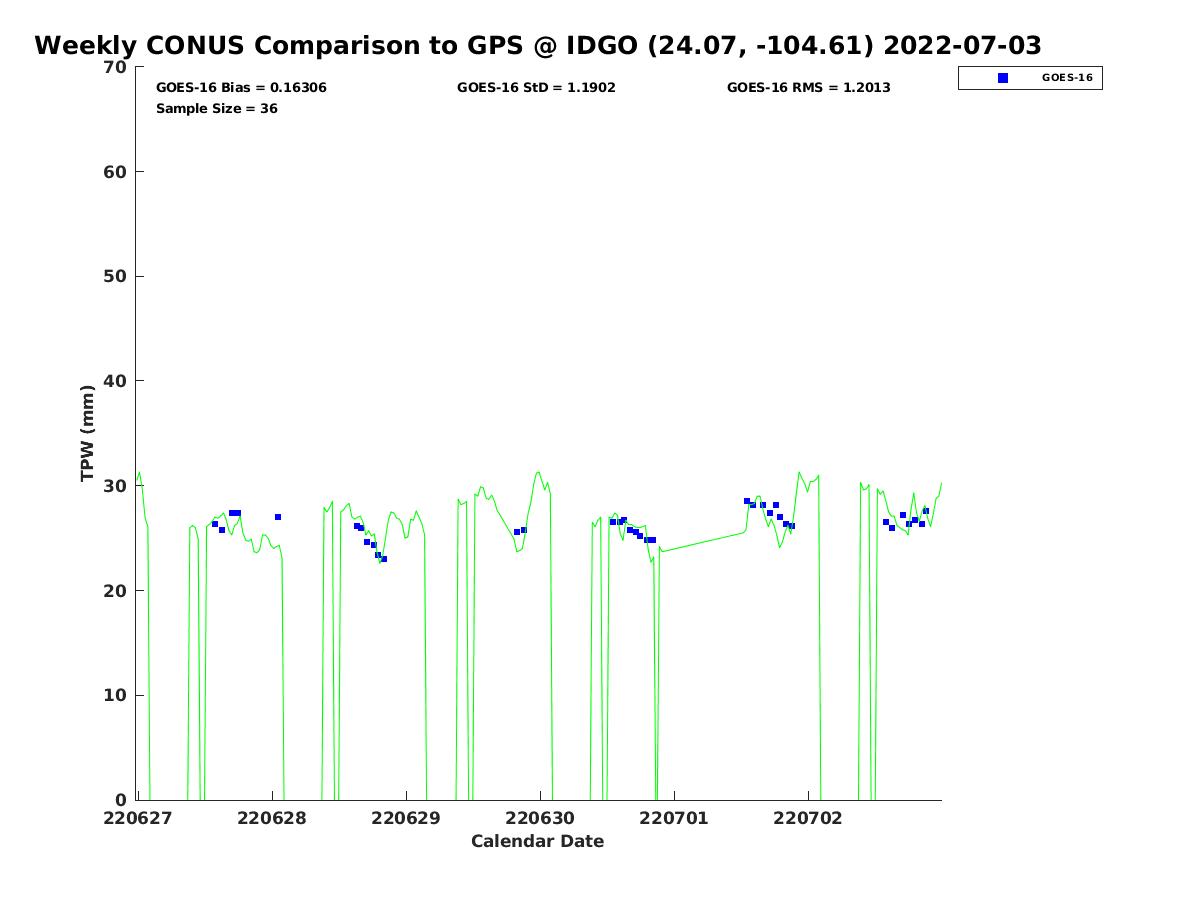
Task: Click the GOES-16 Bias value text
Action: pos(241,87)
